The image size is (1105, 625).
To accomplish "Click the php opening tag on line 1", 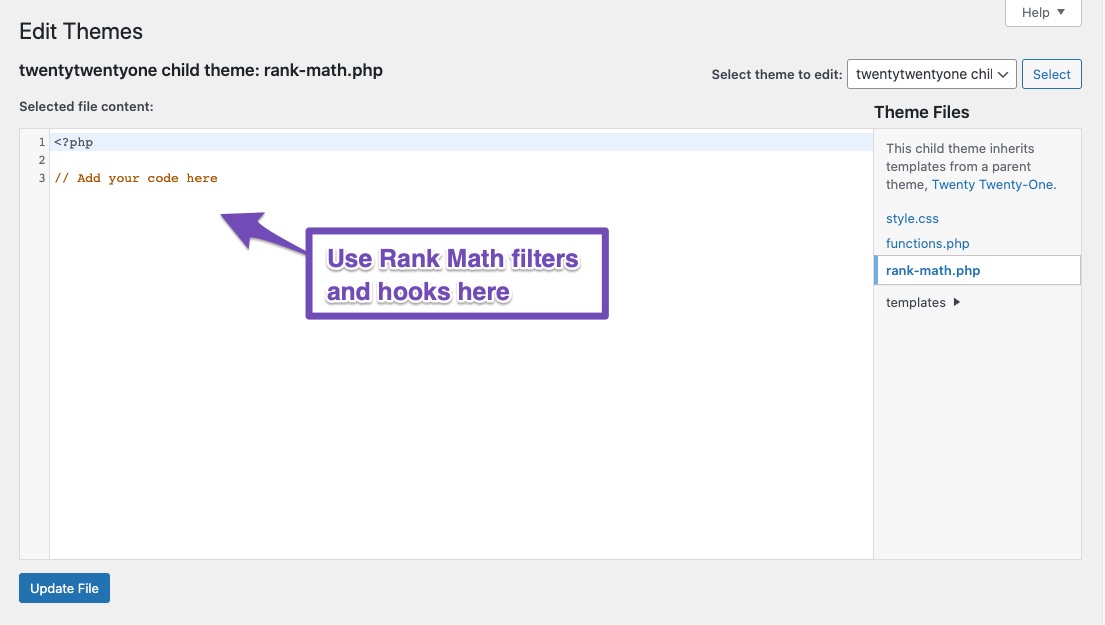I will point(73,141).
